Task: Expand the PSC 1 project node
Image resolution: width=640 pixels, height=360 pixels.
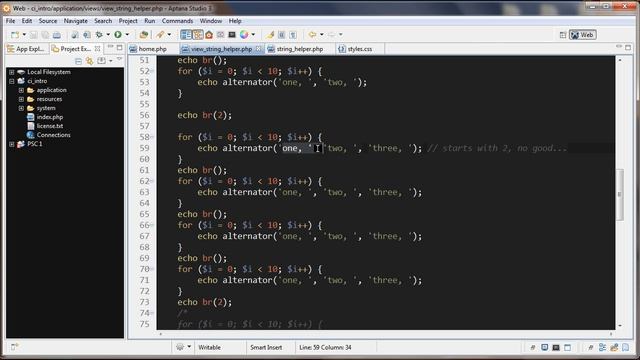Action: pos(12,144)
